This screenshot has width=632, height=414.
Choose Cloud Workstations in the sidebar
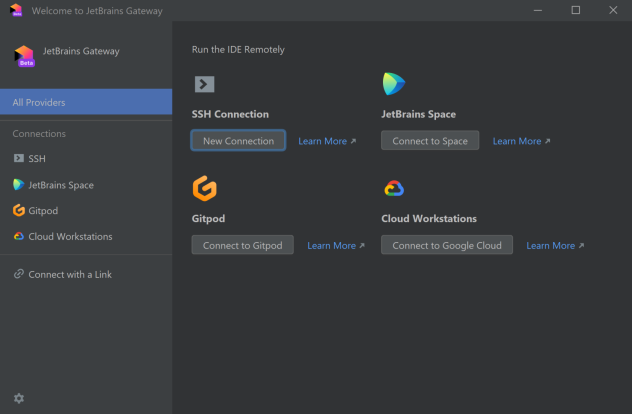tap(70, 237)
